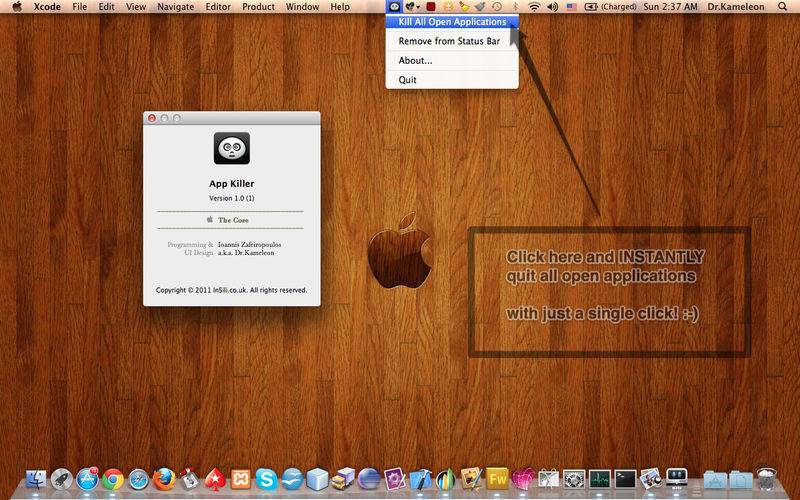Open the View menu

[136, 7]
